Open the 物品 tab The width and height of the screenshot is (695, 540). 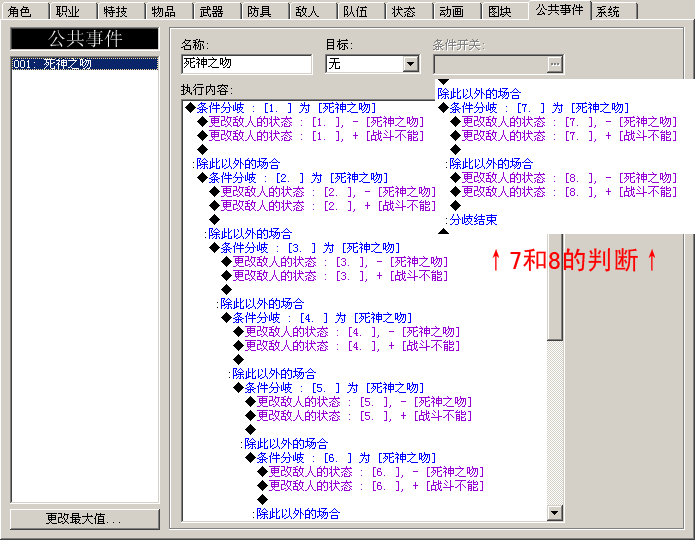tap(168, 12)
